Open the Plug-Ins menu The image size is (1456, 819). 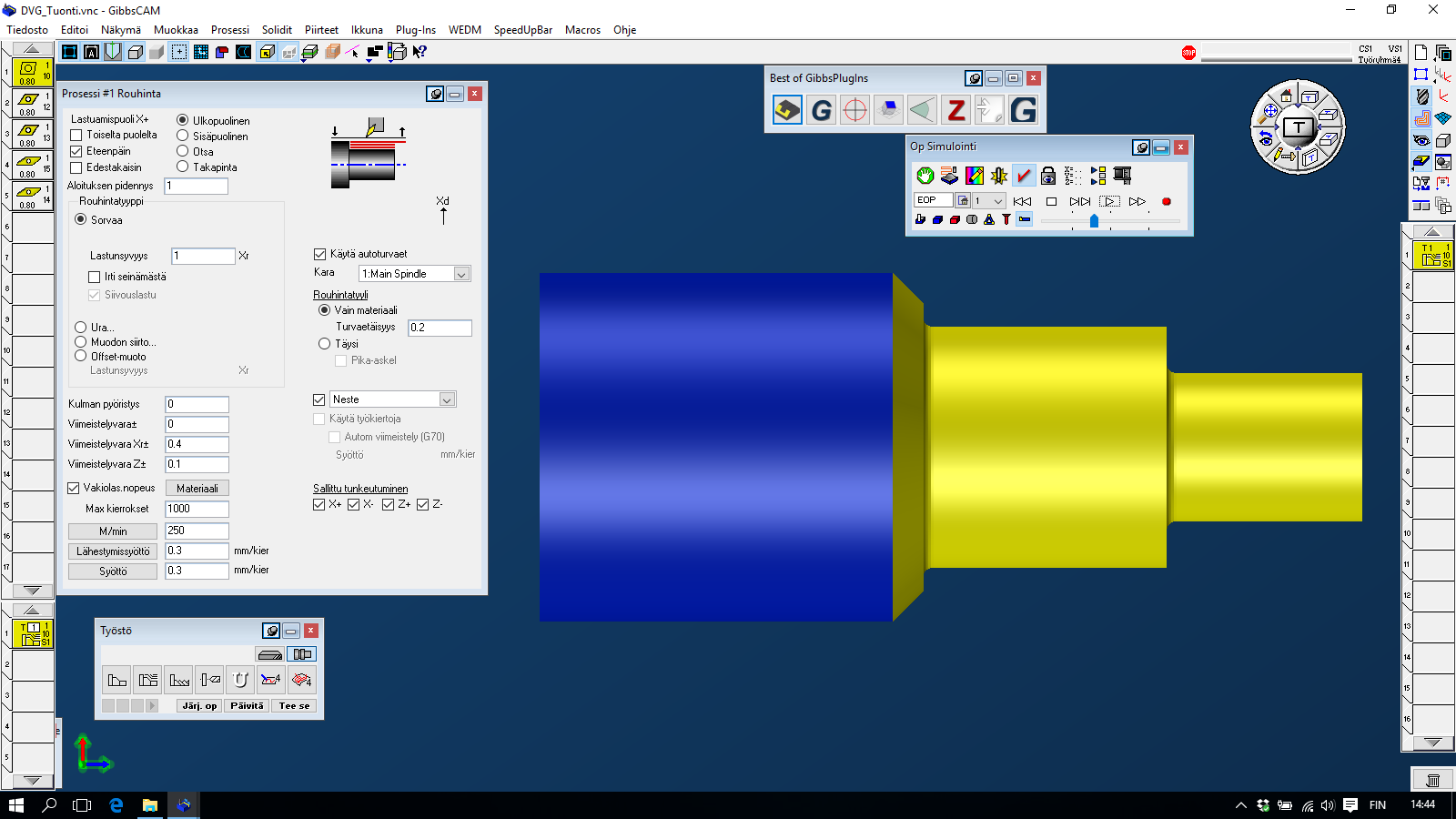(416, 30)
